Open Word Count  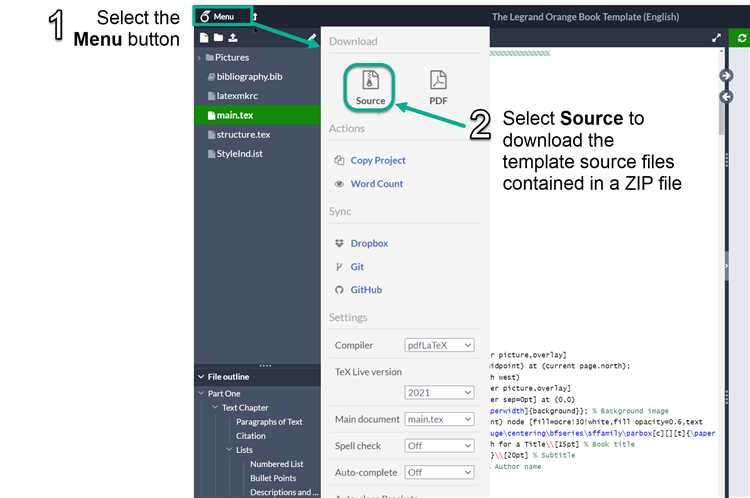click(377, 184)
